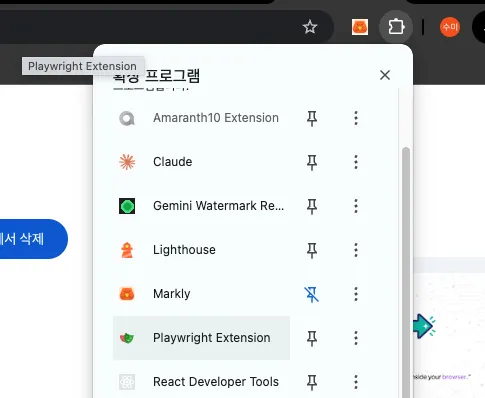Click the Amaranth10 Extension icon
Screen dimensions: 485x398
point(127,118)
